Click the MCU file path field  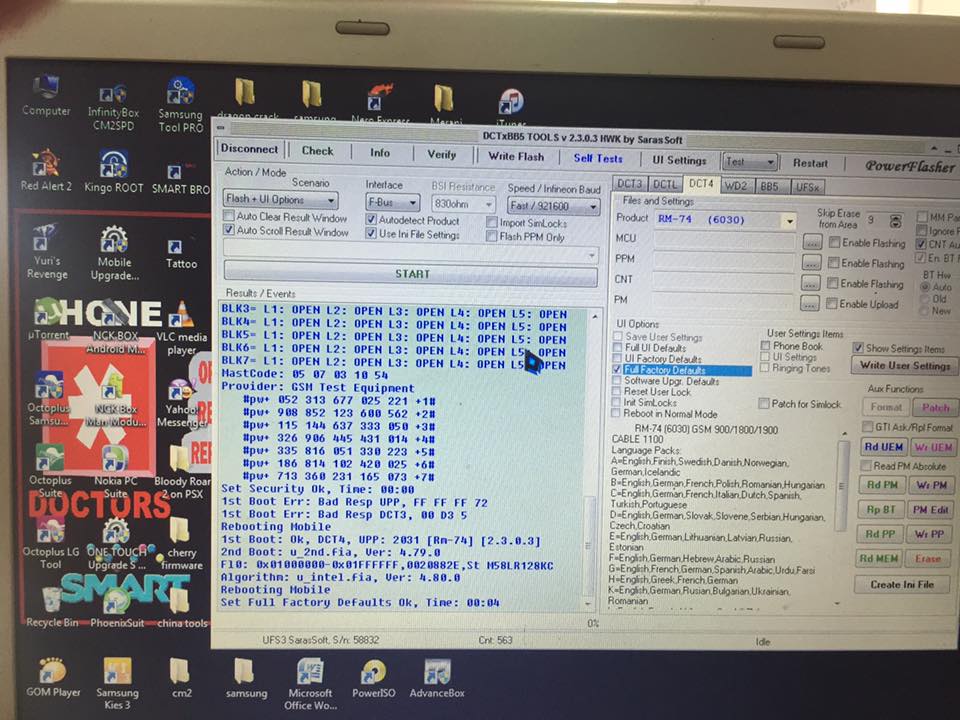[725, 239]
